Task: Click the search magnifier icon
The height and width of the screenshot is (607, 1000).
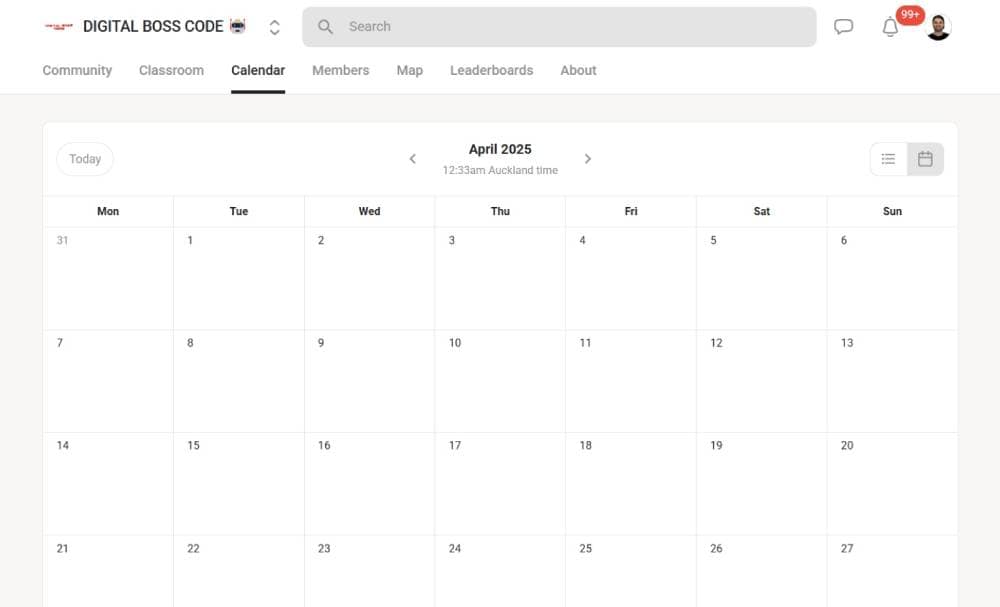Action: pos(325,27)
